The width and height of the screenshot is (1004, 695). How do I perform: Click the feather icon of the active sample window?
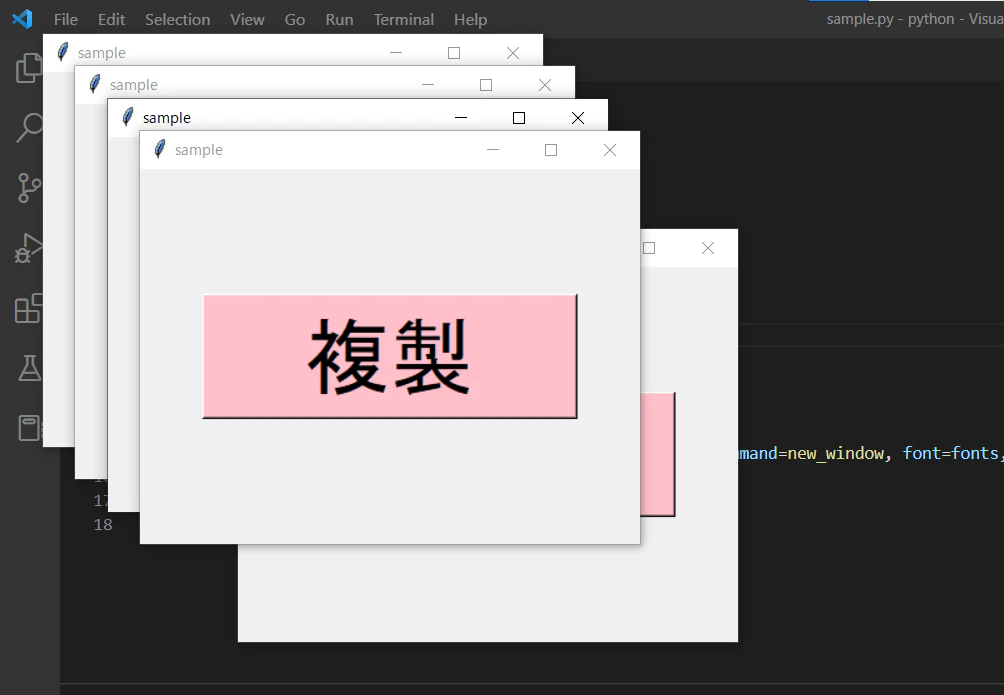click(127, 117)
